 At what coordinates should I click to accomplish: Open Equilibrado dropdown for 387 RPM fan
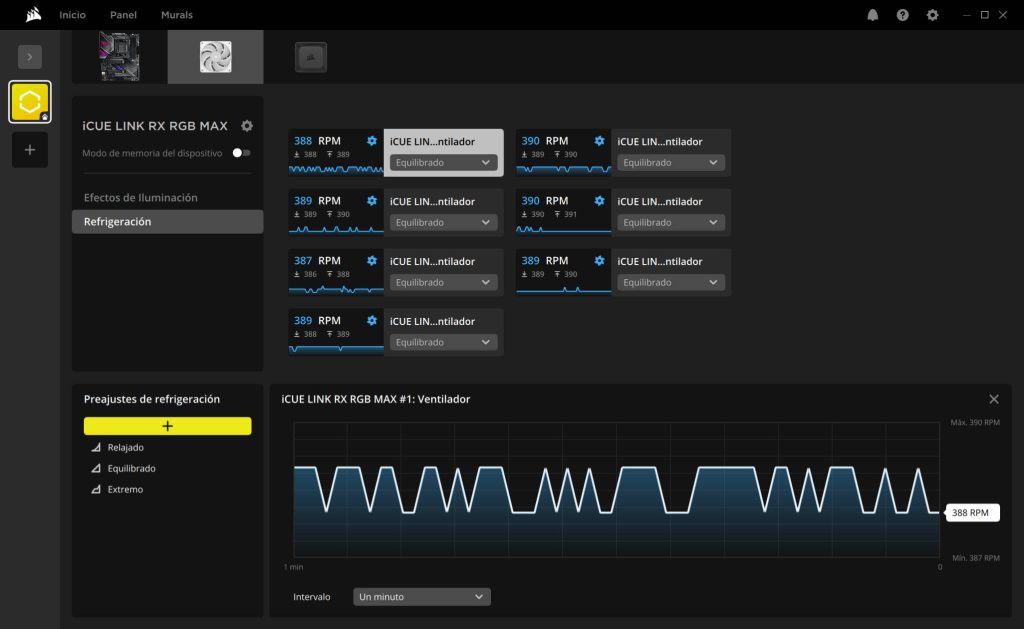tap(443, 283)
